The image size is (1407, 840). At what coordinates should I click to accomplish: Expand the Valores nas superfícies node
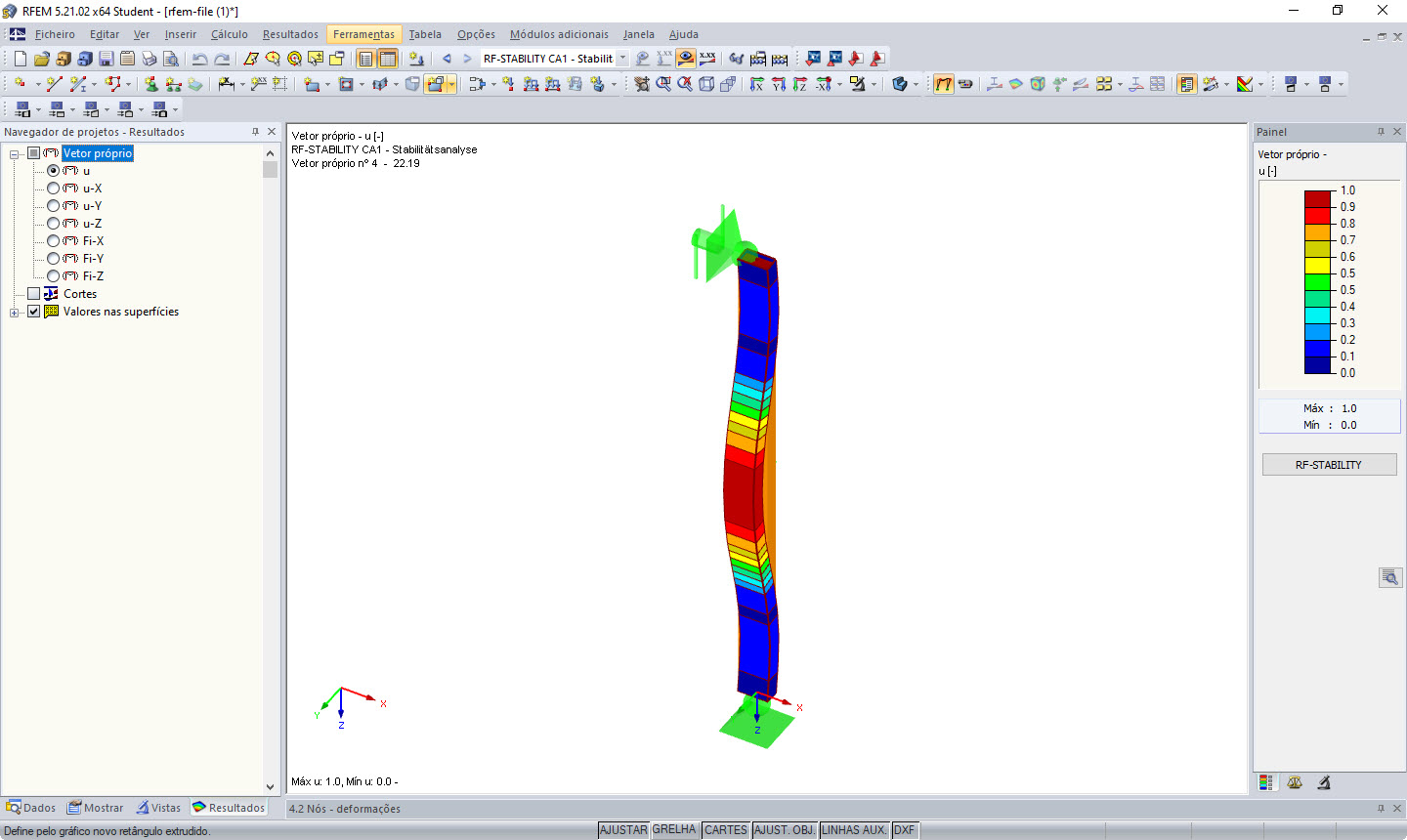[x=14, y=312]
